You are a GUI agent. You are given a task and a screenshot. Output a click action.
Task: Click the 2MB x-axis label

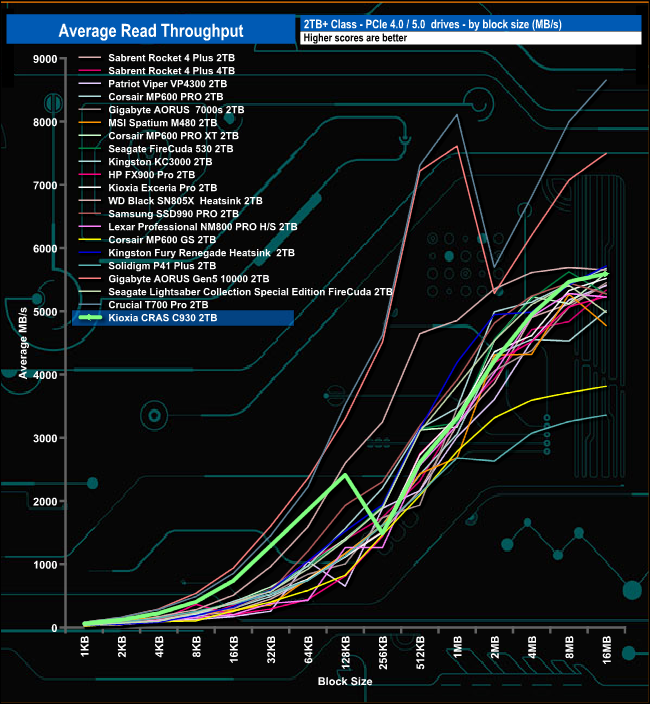(495, 647)
